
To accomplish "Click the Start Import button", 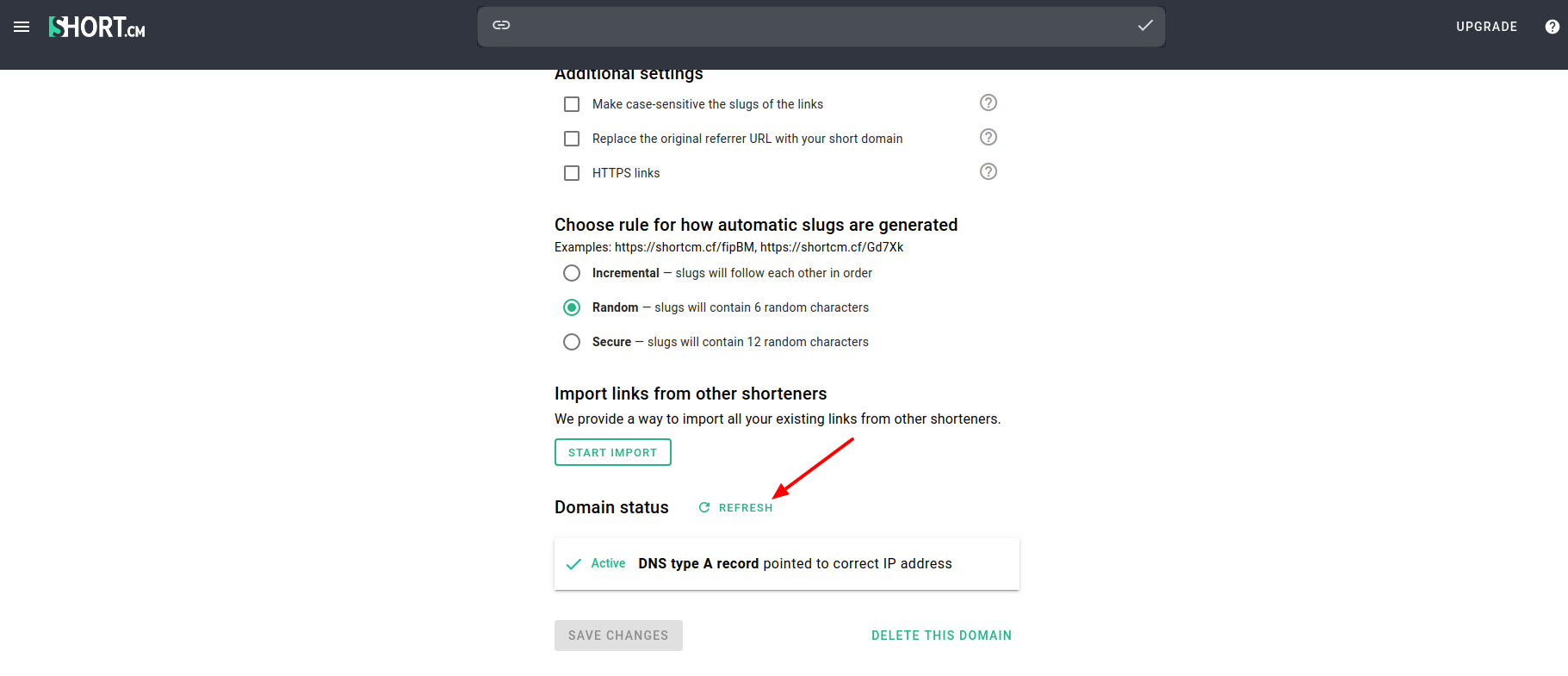I will pos(613,452).
